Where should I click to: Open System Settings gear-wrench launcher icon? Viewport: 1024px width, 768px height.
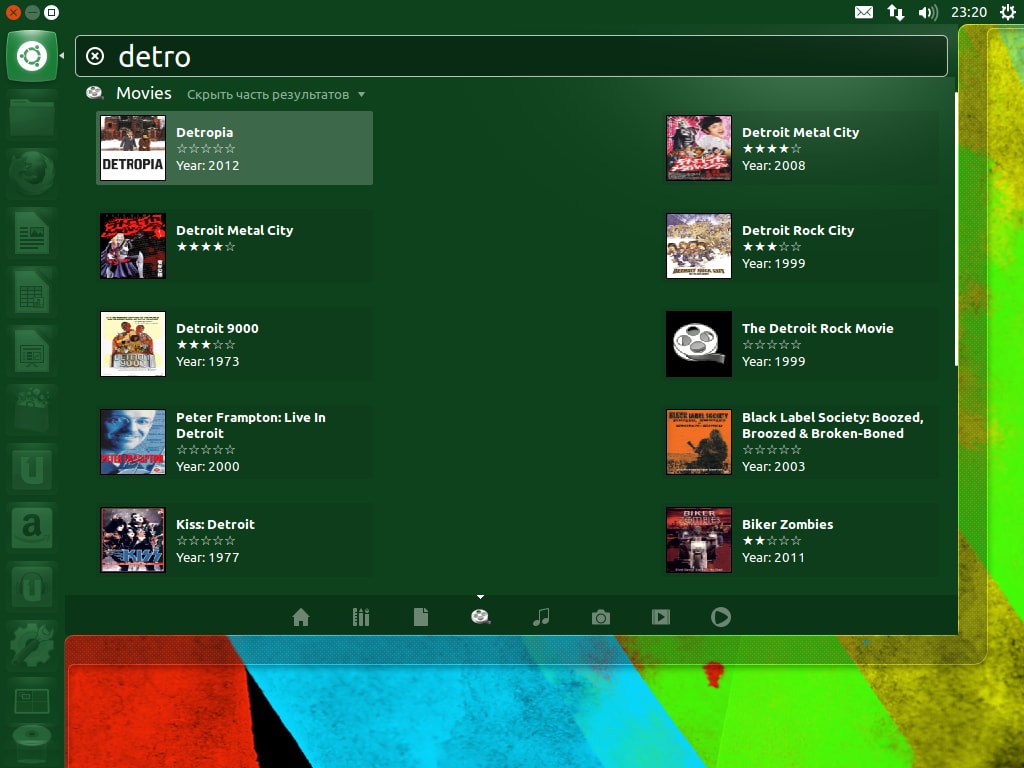click(x=32, y=644)
